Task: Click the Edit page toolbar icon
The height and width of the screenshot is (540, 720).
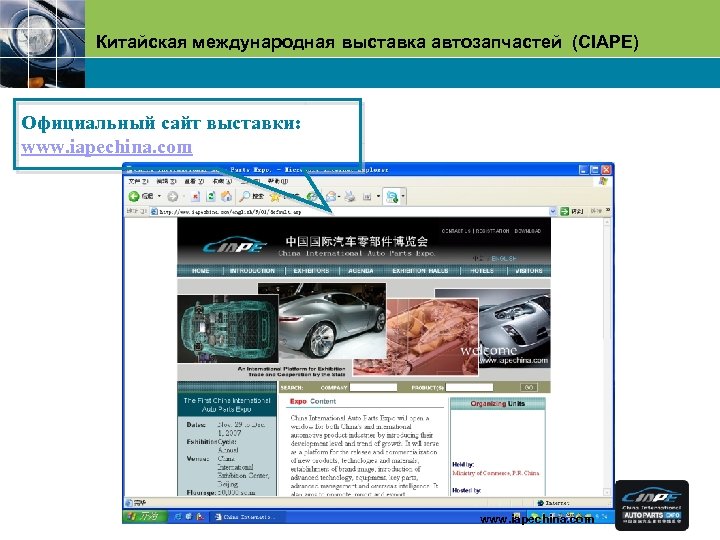Action: [x=367, y=197]
